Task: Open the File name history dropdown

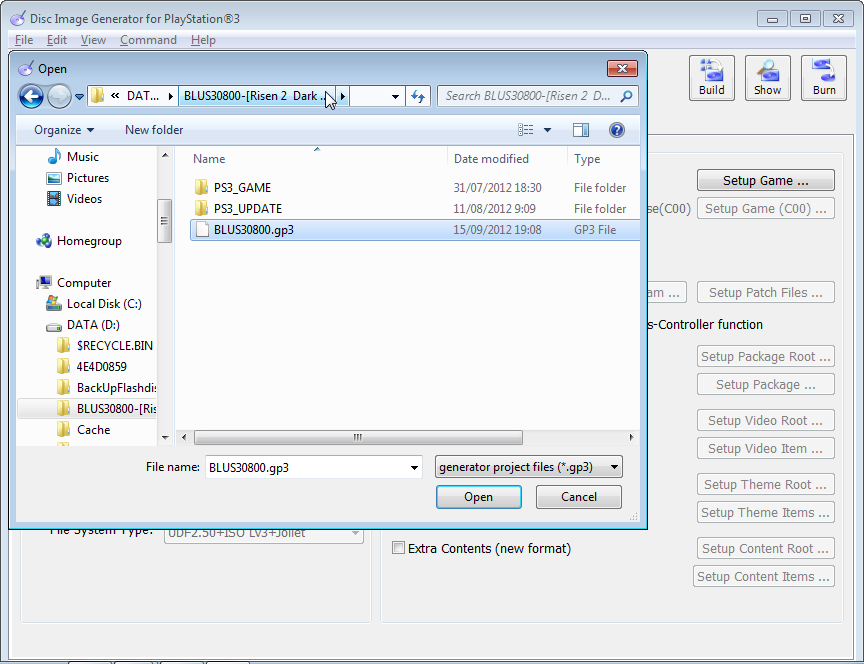Action: tap(414, 467)
